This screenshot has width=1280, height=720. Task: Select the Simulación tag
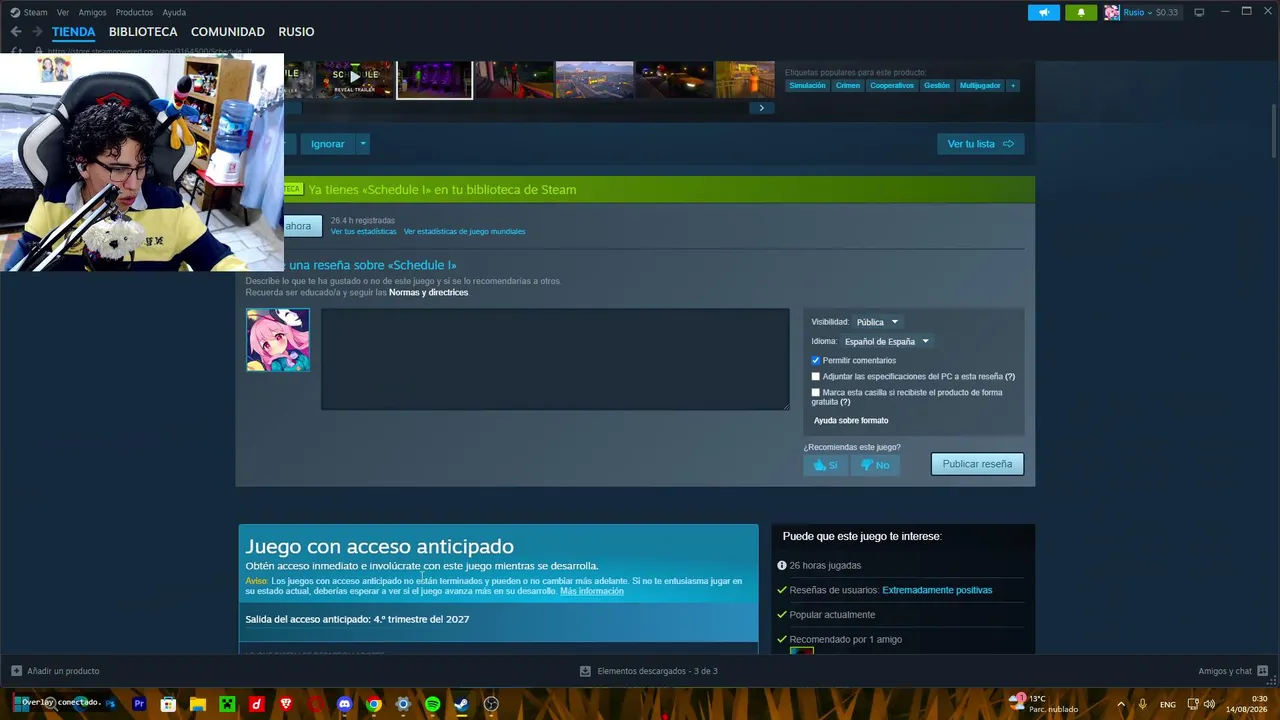807,86
